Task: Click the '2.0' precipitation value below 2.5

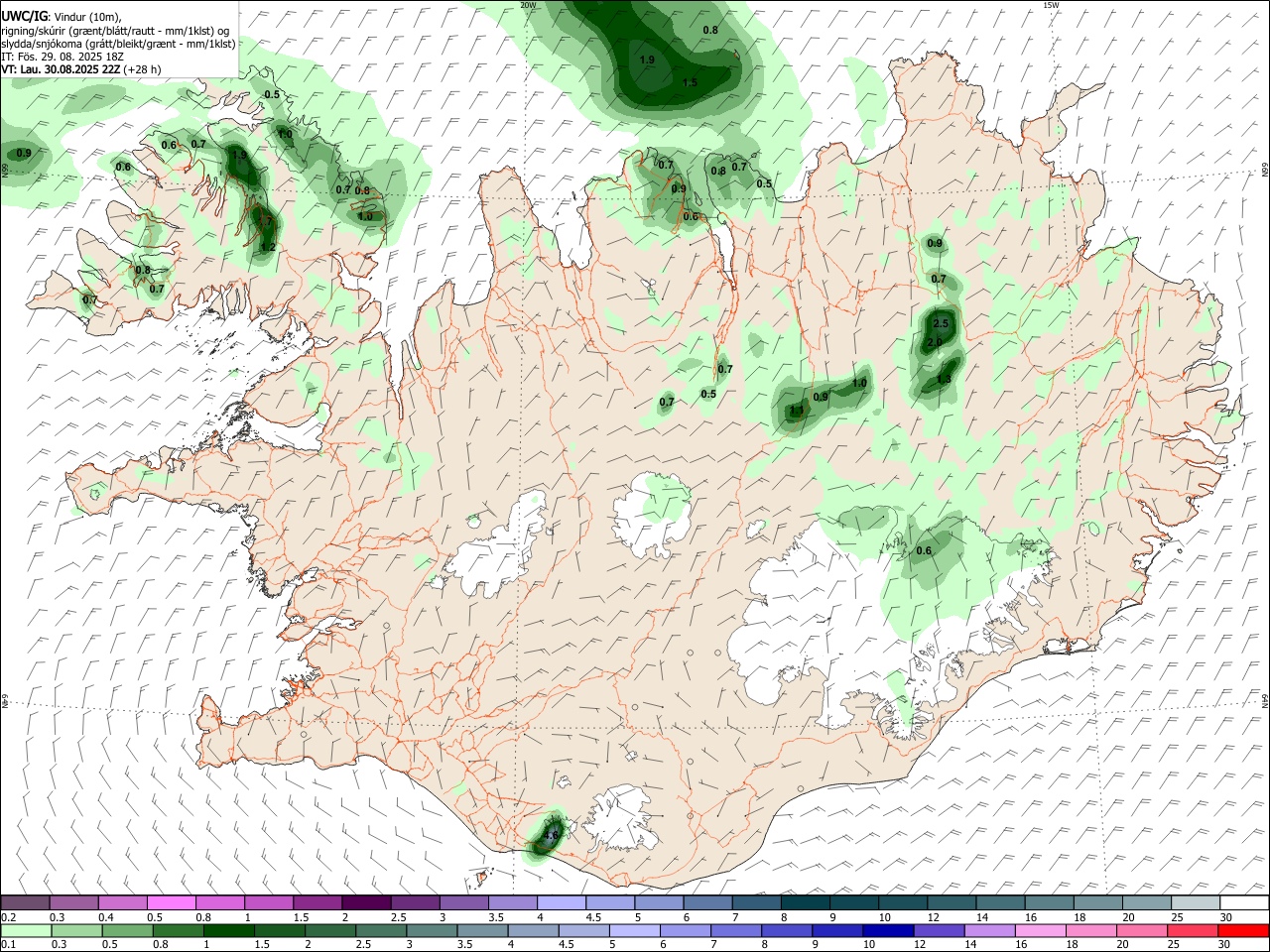Action: point(934,342)
